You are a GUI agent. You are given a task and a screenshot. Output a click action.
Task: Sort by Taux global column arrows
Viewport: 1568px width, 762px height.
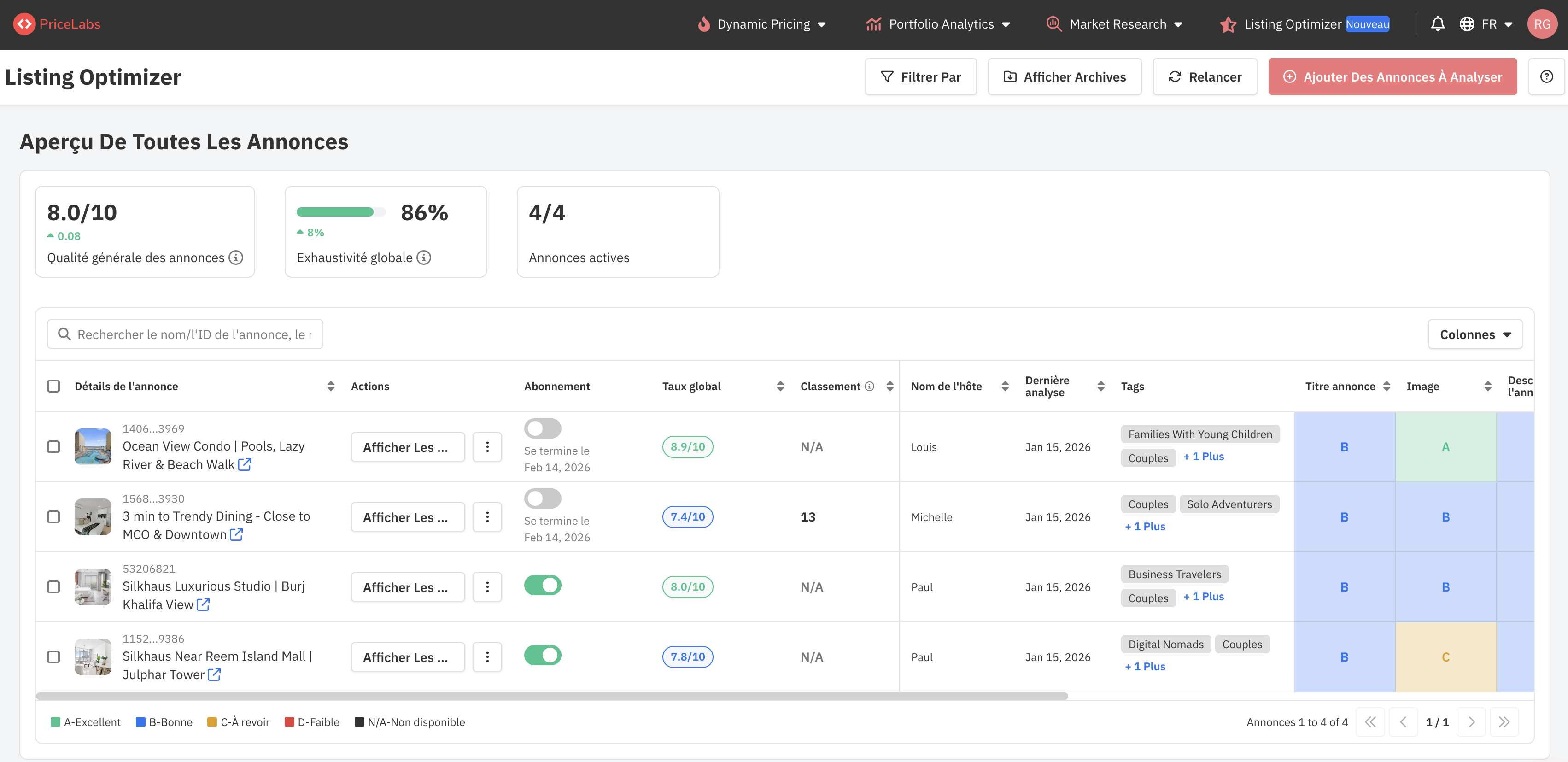pos(780,387)
